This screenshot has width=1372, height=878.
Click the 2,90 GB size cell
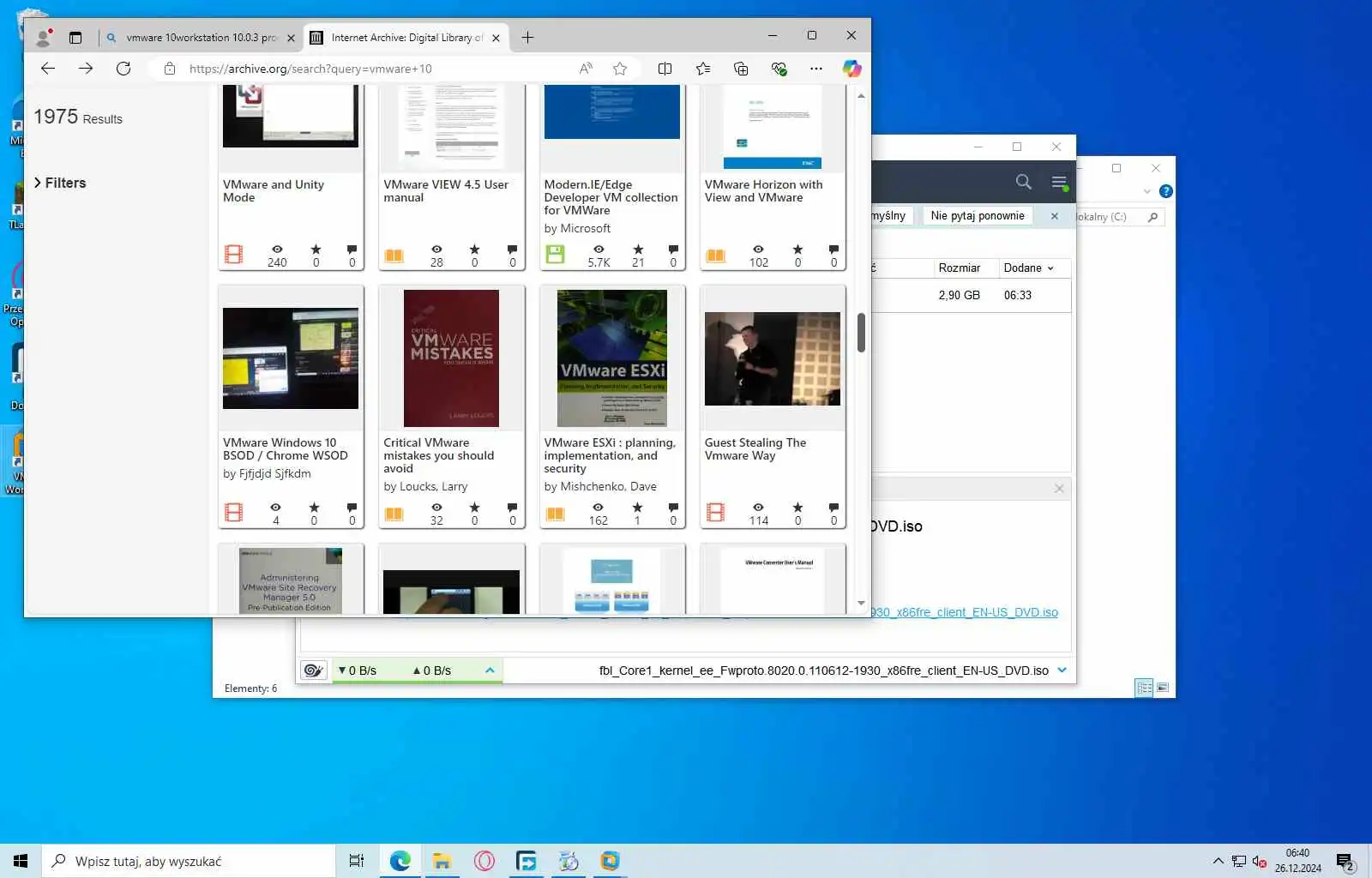point(959,295)
